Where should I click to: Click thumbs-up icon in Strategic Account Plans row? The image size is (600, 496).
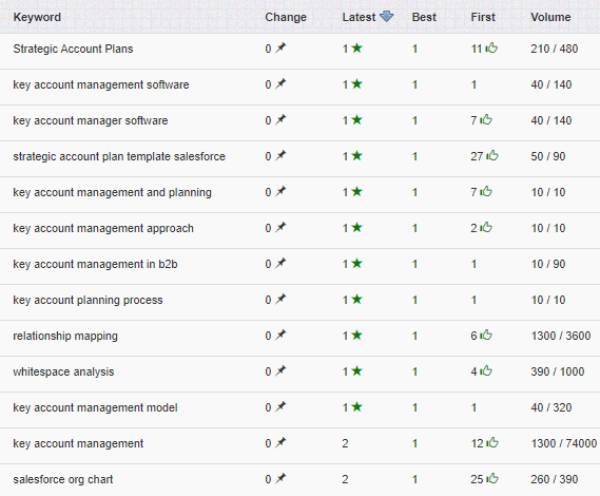click(x=491, y=48)
